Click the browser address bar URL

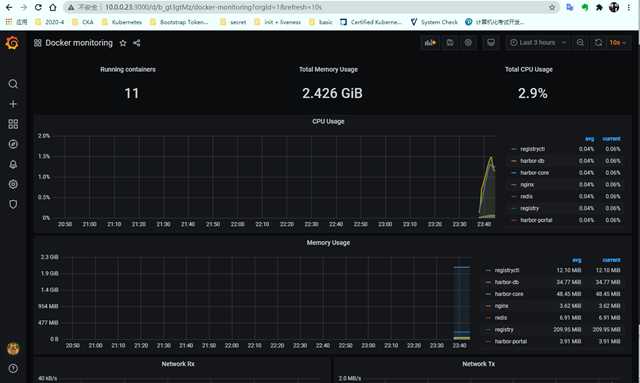213,7
